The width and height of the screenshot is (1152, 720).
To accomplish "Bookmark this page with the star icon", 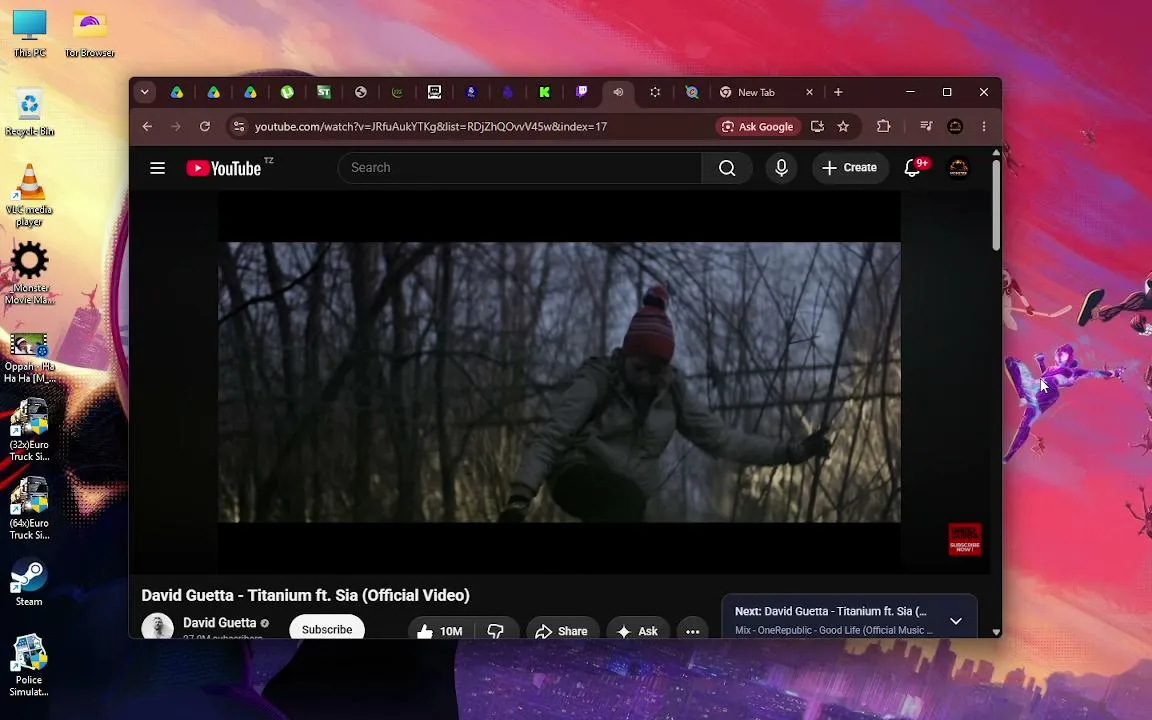I will (x=843, y=126).
